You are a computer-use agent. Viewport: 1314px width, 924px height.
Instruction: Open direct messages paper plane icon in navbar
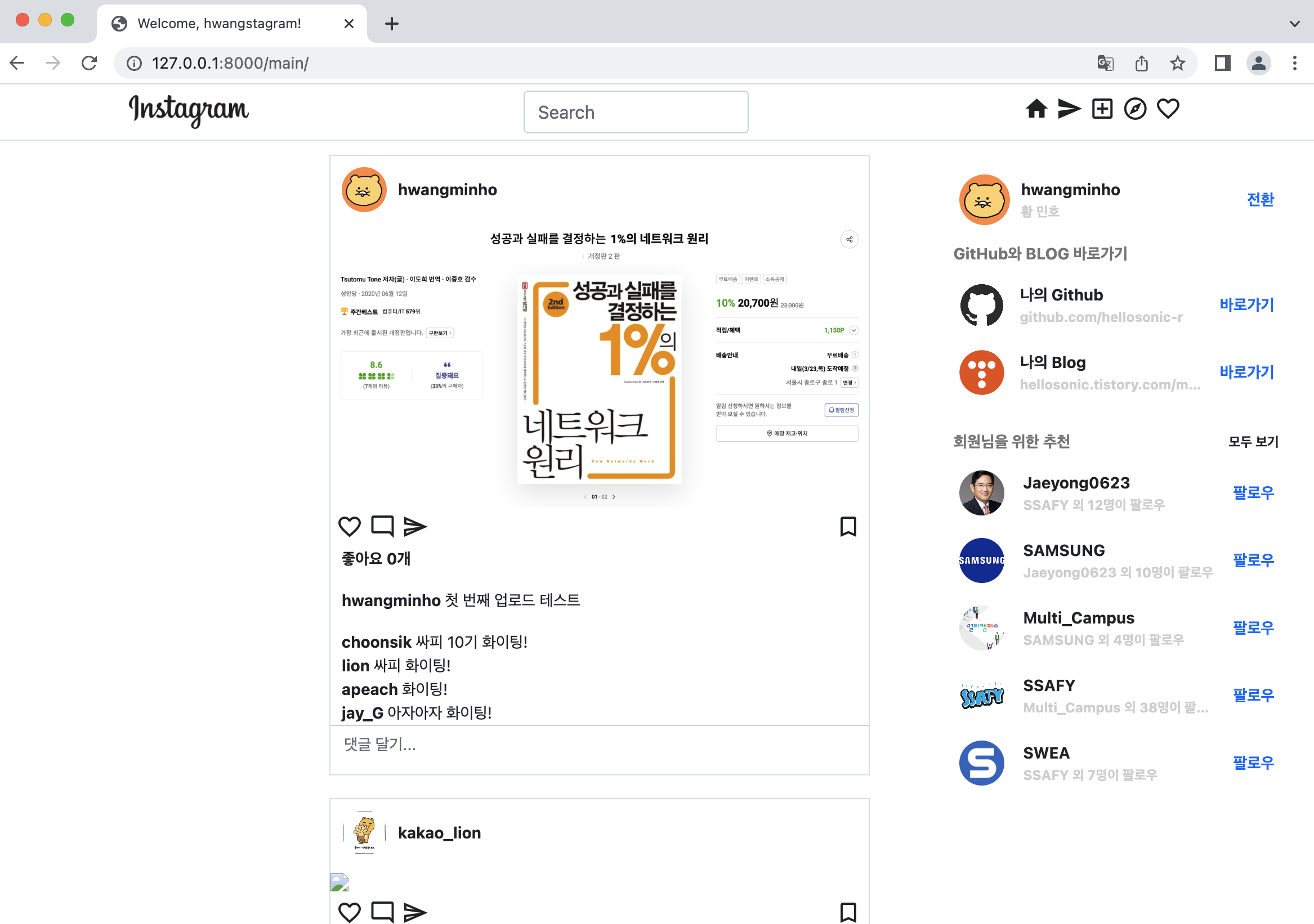coord(1069,109)
